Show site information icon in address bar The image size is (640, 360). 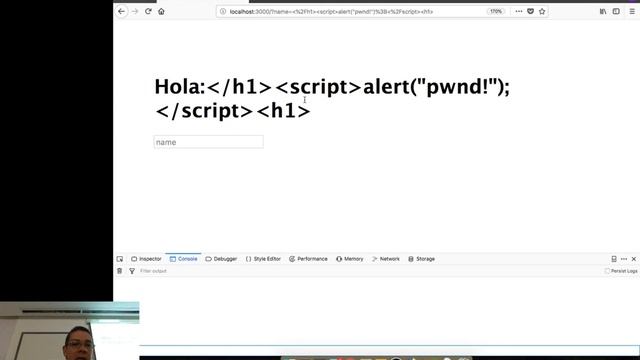pyautogui.click(x=223, y=11)
